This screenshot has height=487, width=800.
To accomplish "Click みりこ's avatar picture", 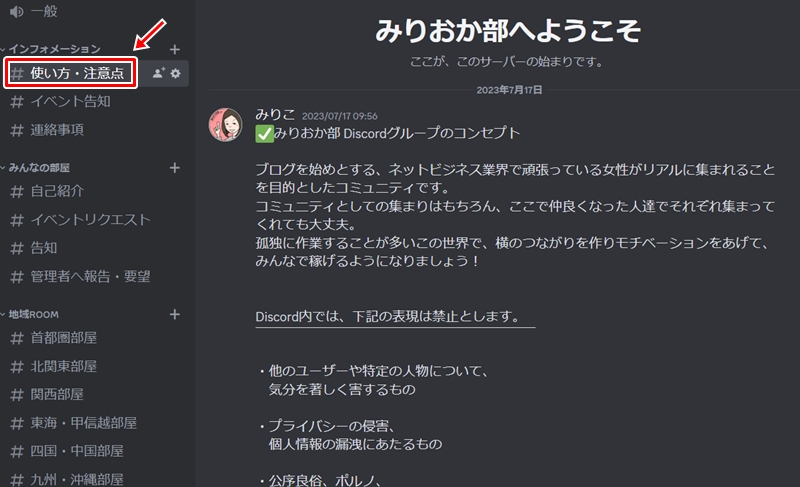I will 226,124.
